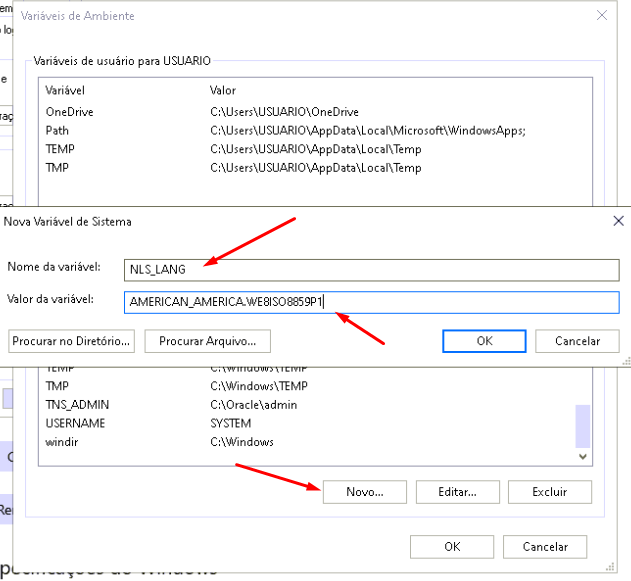
Task: Select the USERNAME system variable row
Action: click(x=75, y=423)
